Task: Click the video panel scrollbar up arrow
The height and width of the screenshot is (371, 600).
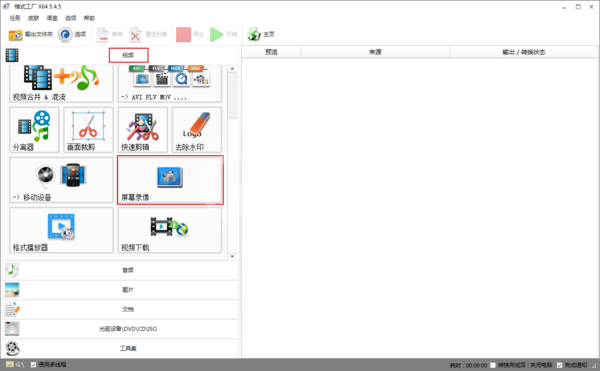Action: click(x=232, y=68)
